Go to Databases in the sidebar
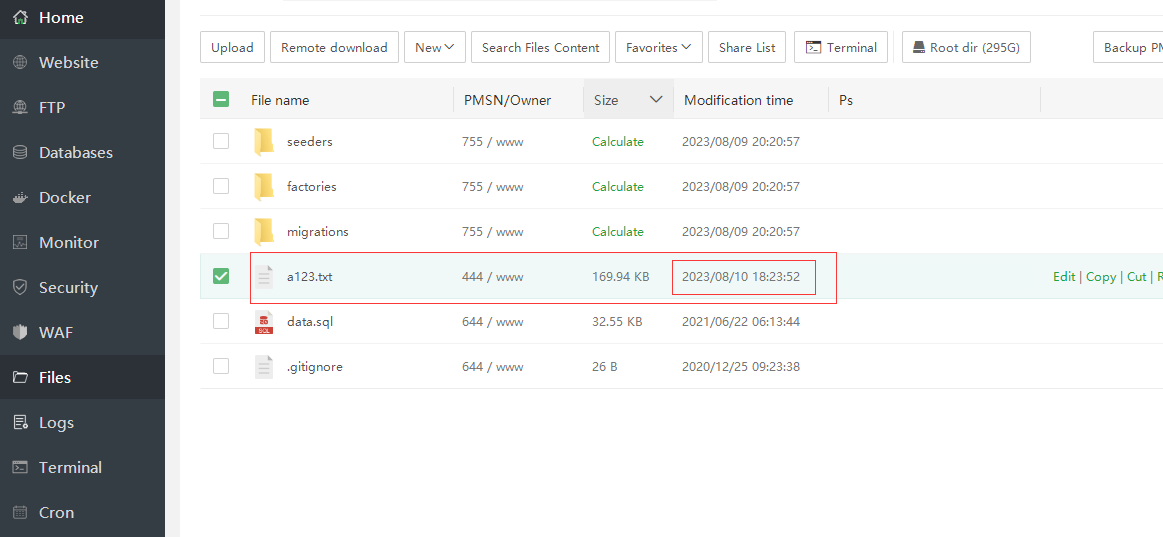 pyautogui.click(x=75, y=153)
